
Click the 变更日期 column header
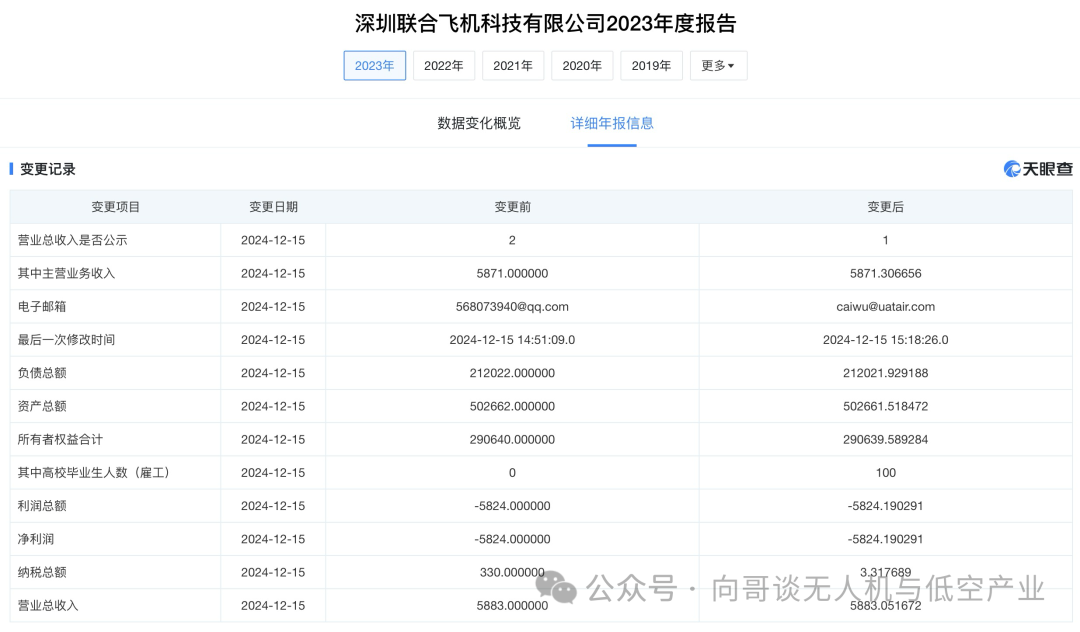coord(274,206)
